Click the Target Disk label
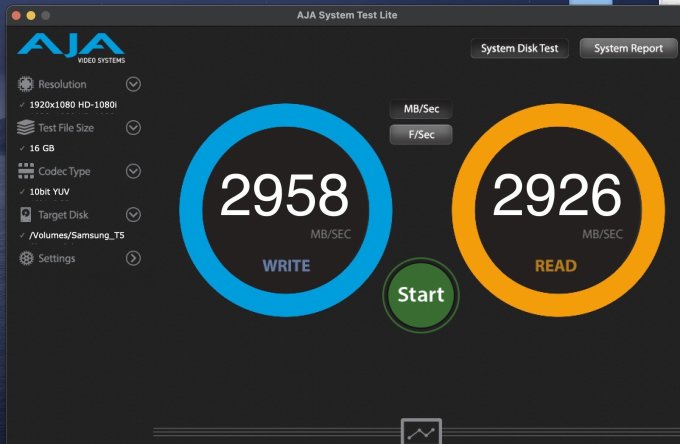 (63, 215)
